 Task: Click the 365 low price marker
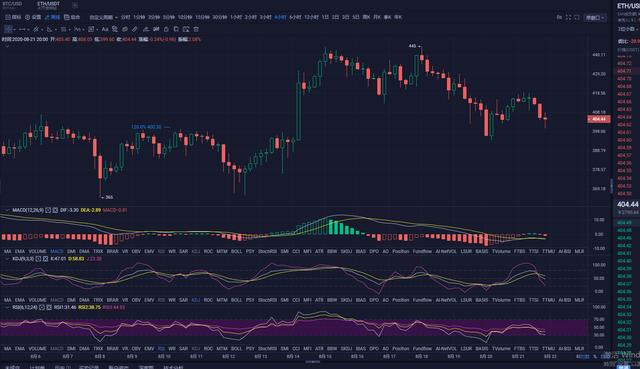pyautogui.click(x=109, y=197)
